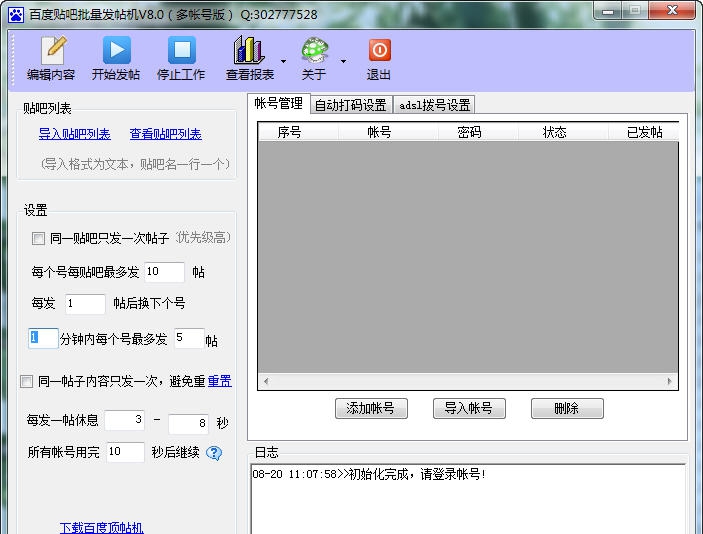This screenshot has width=703, height=534.
Task: Open the 编辑内容 edit content tool
Action: click(x=51, y=59)
